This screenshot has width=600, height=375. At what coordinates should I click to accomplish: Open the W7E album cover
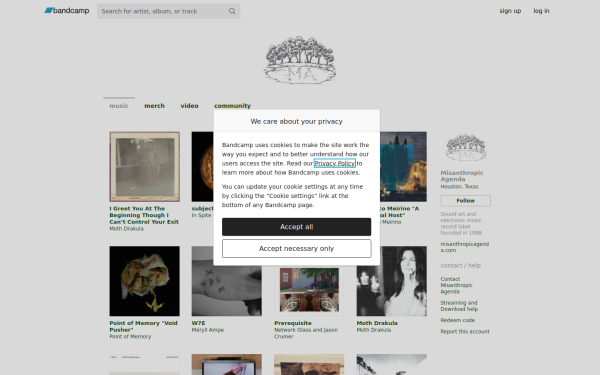[x=227, y=291]
